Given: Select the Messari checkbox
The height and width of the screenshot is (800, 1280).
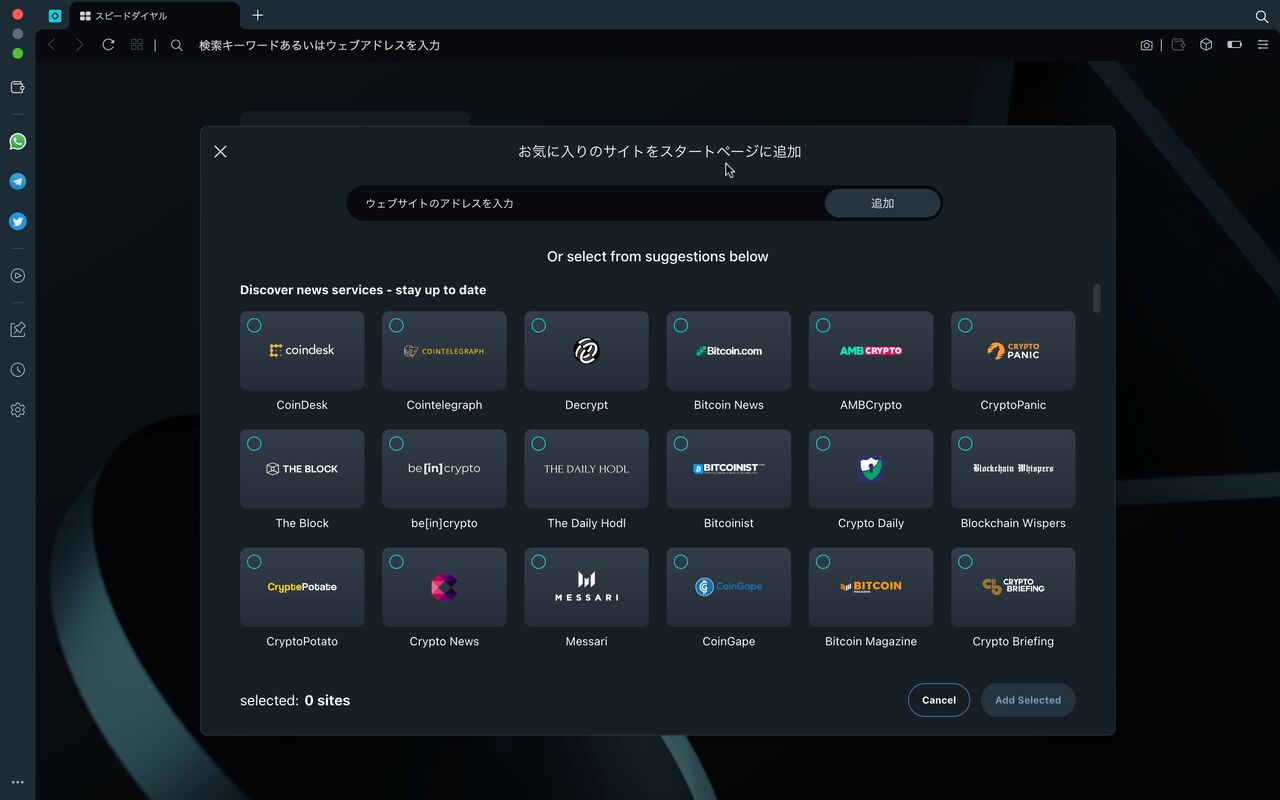Looking at the screenshot, I should pos(538,562).
